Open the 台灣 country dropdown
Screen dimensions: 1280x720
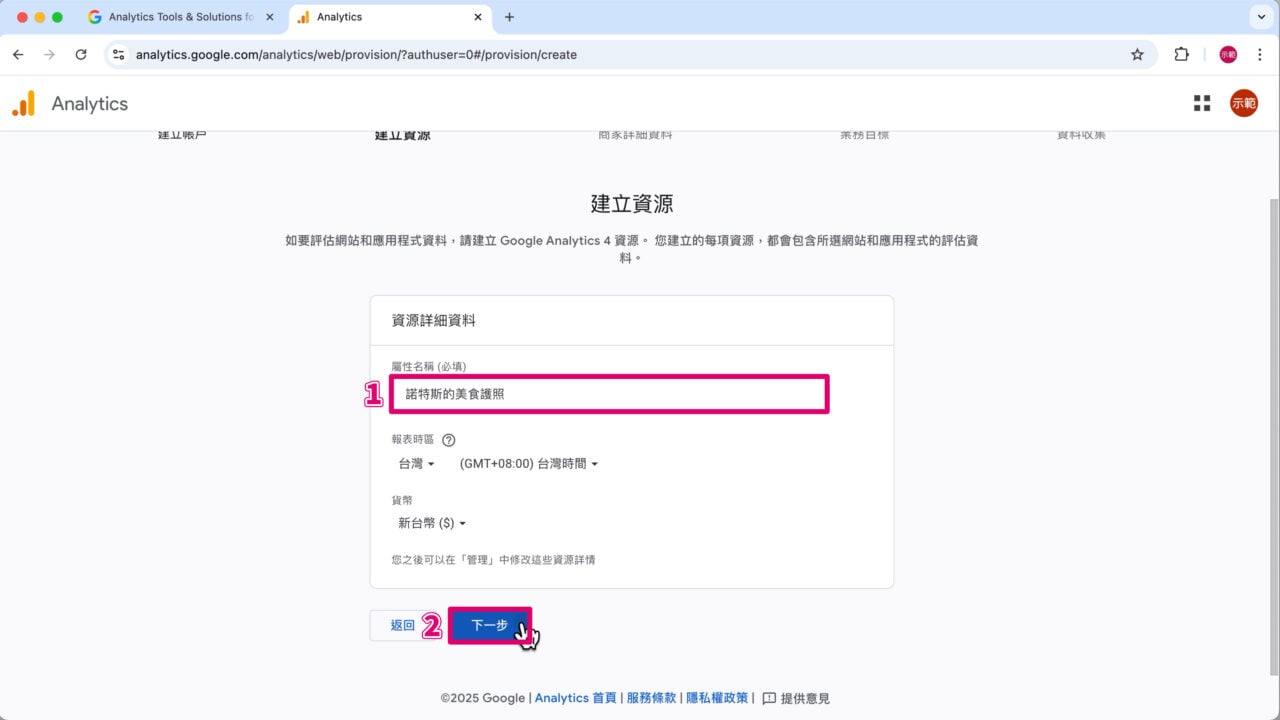tap(414, 463)
